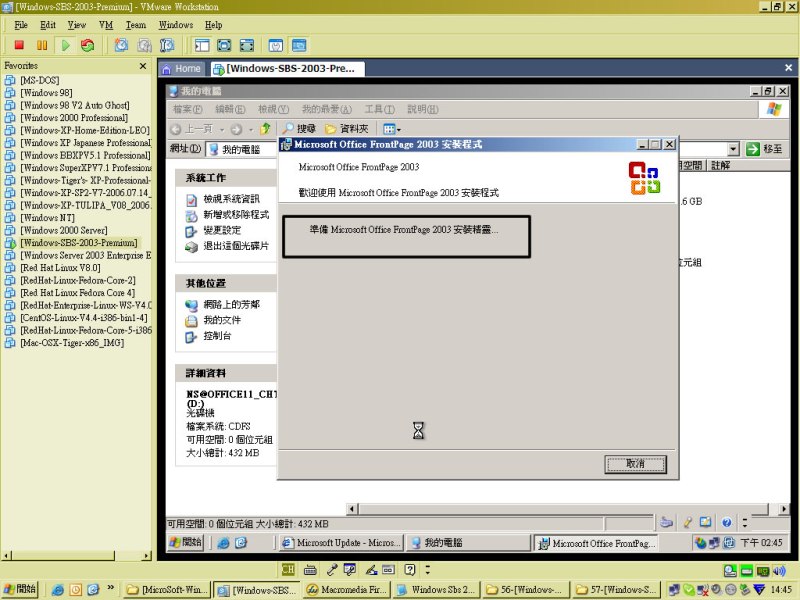Switch to the Home tab
This screenshot has height=600, width=800.
pos(182,68)
